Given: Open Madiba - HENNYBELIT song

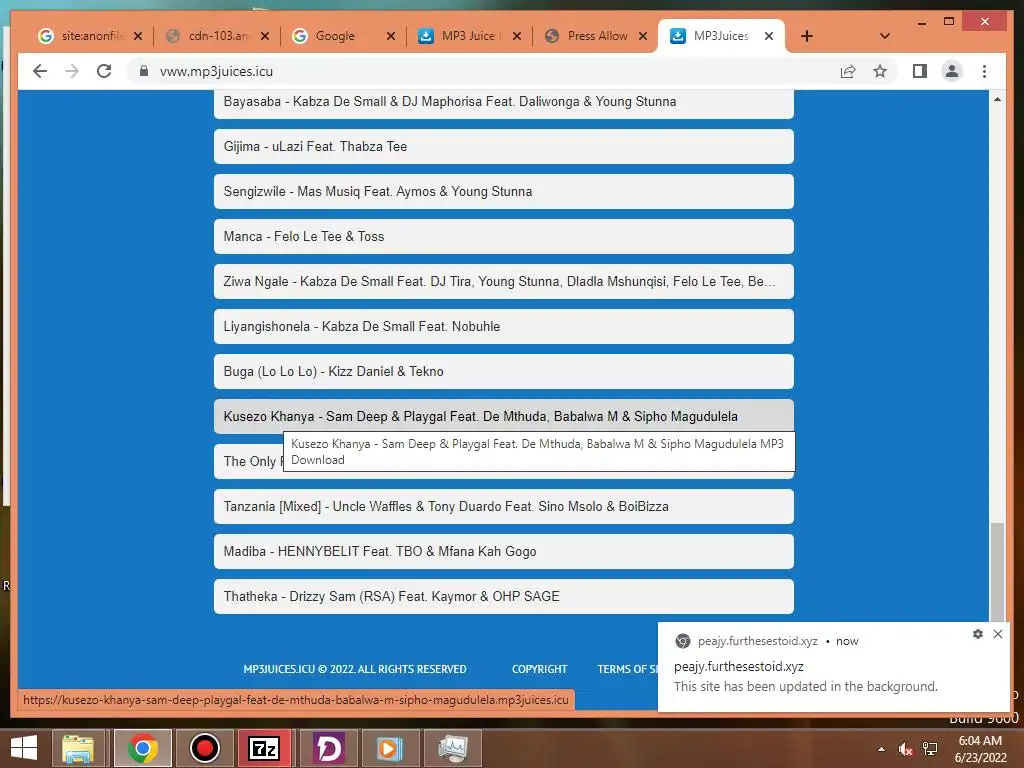Looking at the screenshot, I should pos(504,551).
